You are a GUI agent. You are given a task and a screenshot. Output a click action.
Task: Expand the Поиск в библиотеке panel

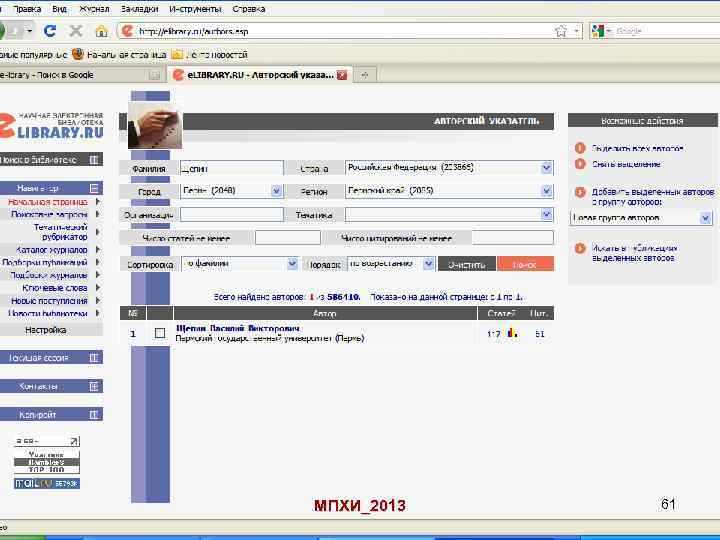pyautogui.click(x=94, y=160)
